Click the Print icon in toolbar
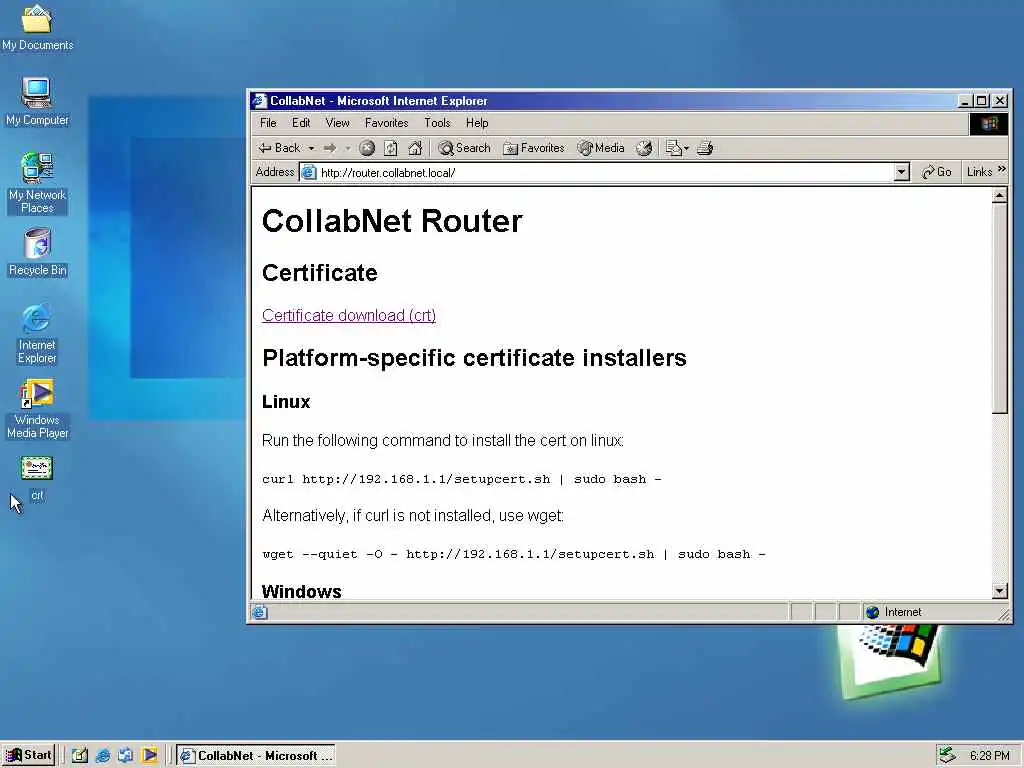 click(x=705, y=148)
